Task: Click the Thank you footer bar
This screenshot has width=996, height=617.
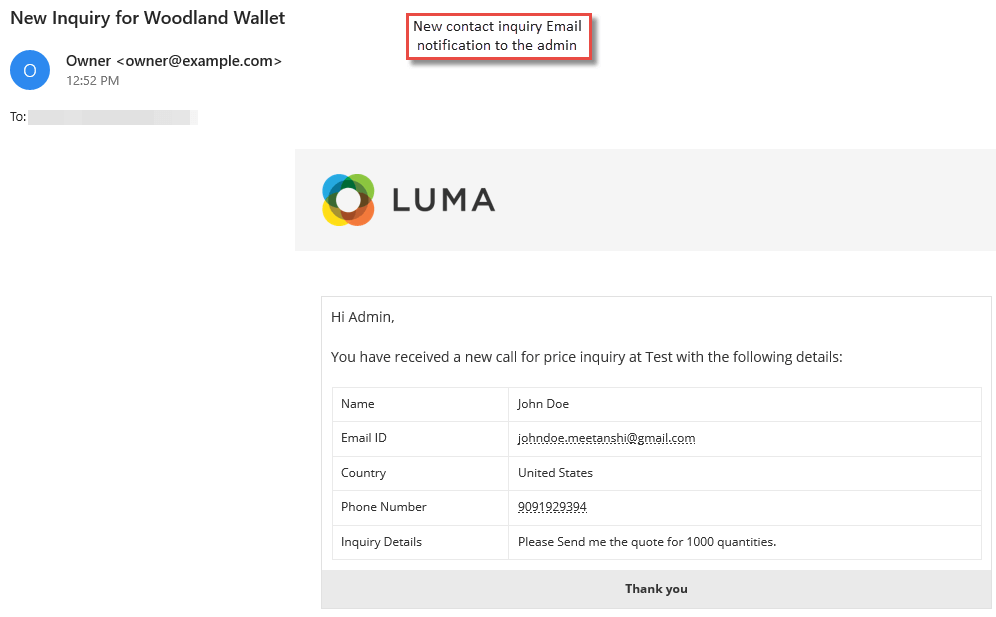Action: (656, 589)
